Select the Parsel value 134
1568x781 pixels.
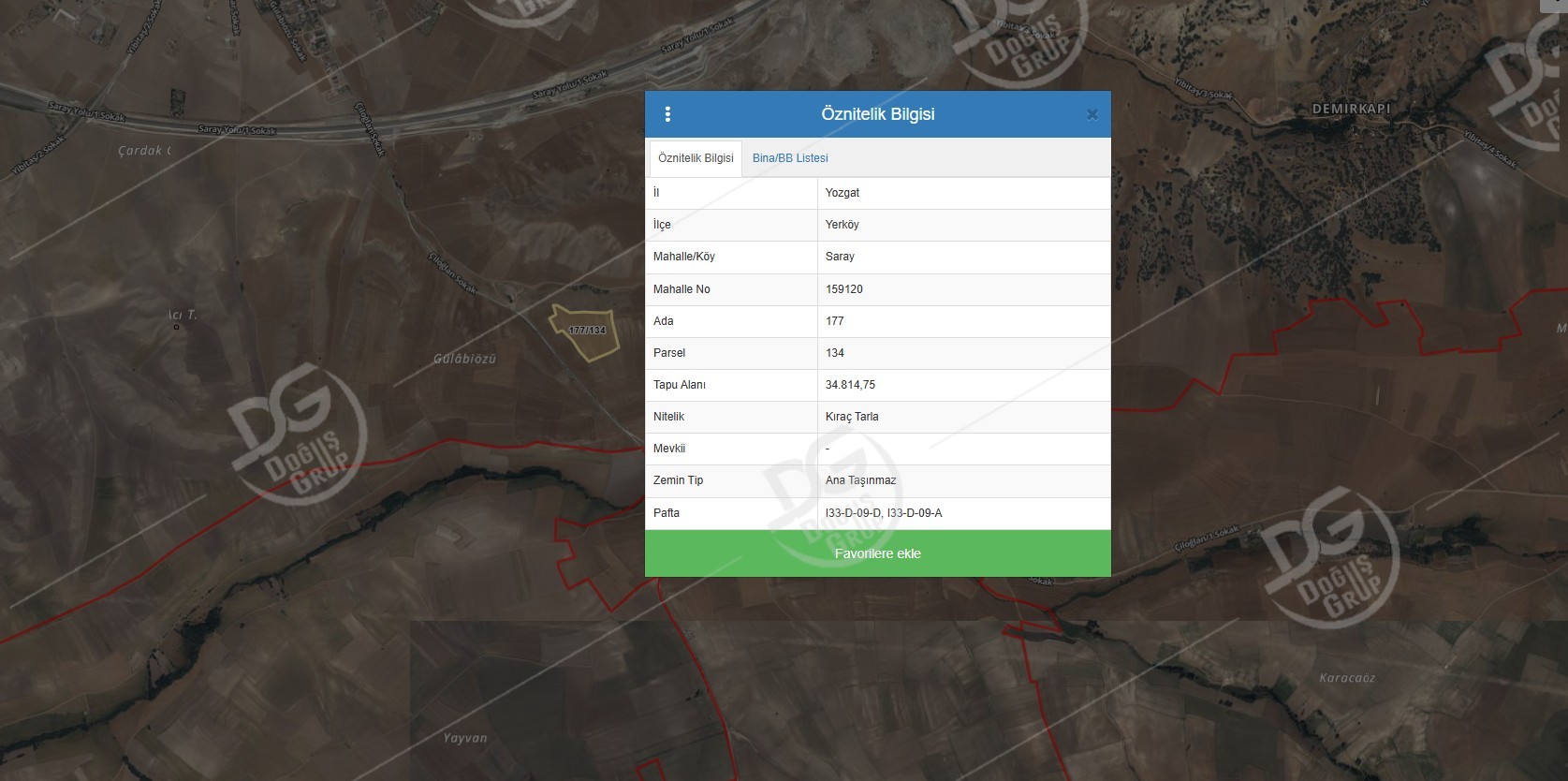click(x=835, y=353)
